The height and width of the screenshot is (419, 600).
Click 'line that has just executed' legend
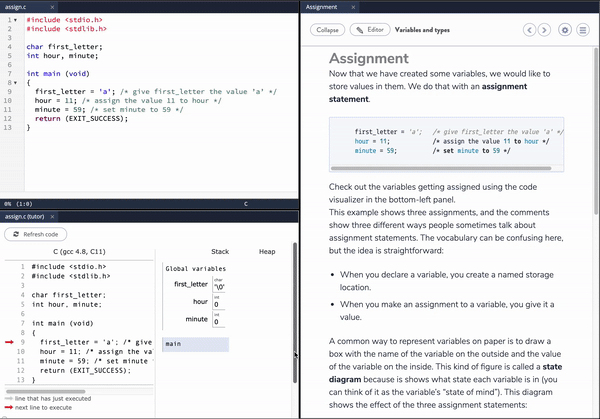53,398
